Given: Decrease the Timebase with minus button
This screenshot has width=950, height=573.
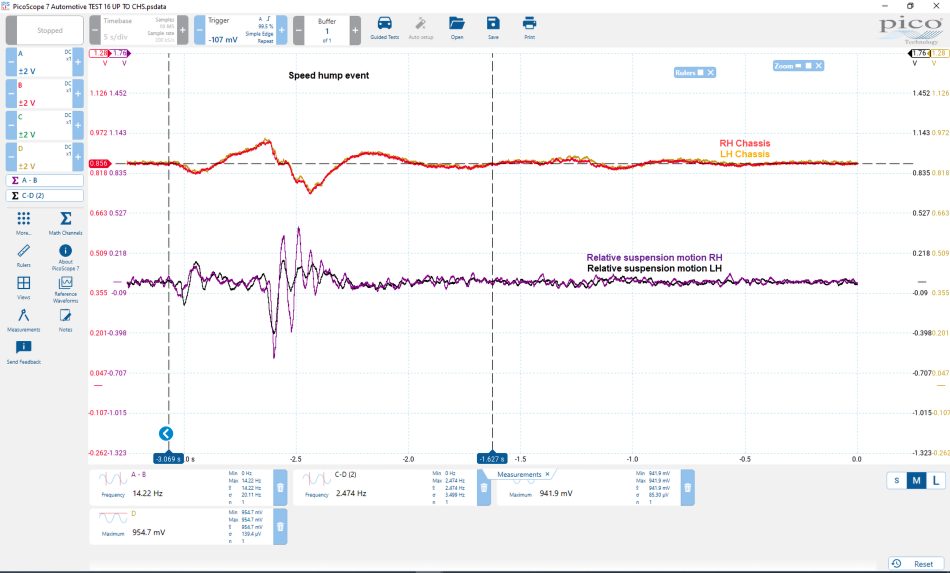Looking at the screenshot, I should 95,30.
